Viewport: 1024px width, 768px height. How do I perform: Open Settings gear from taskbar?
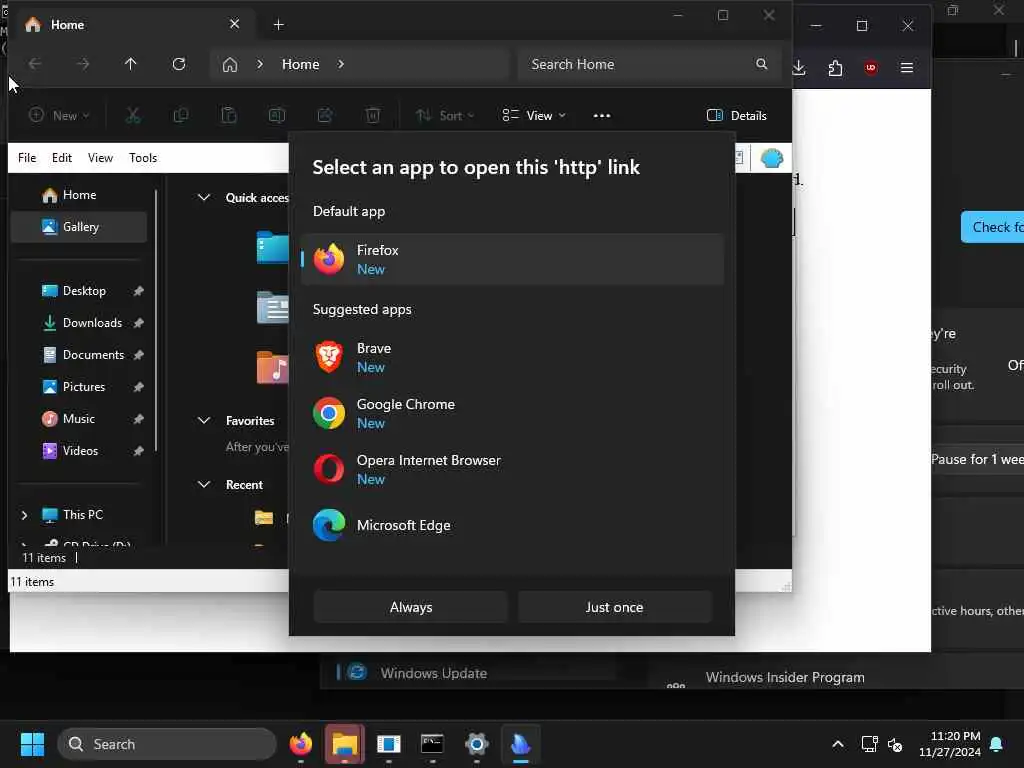[x=477, y=744]
